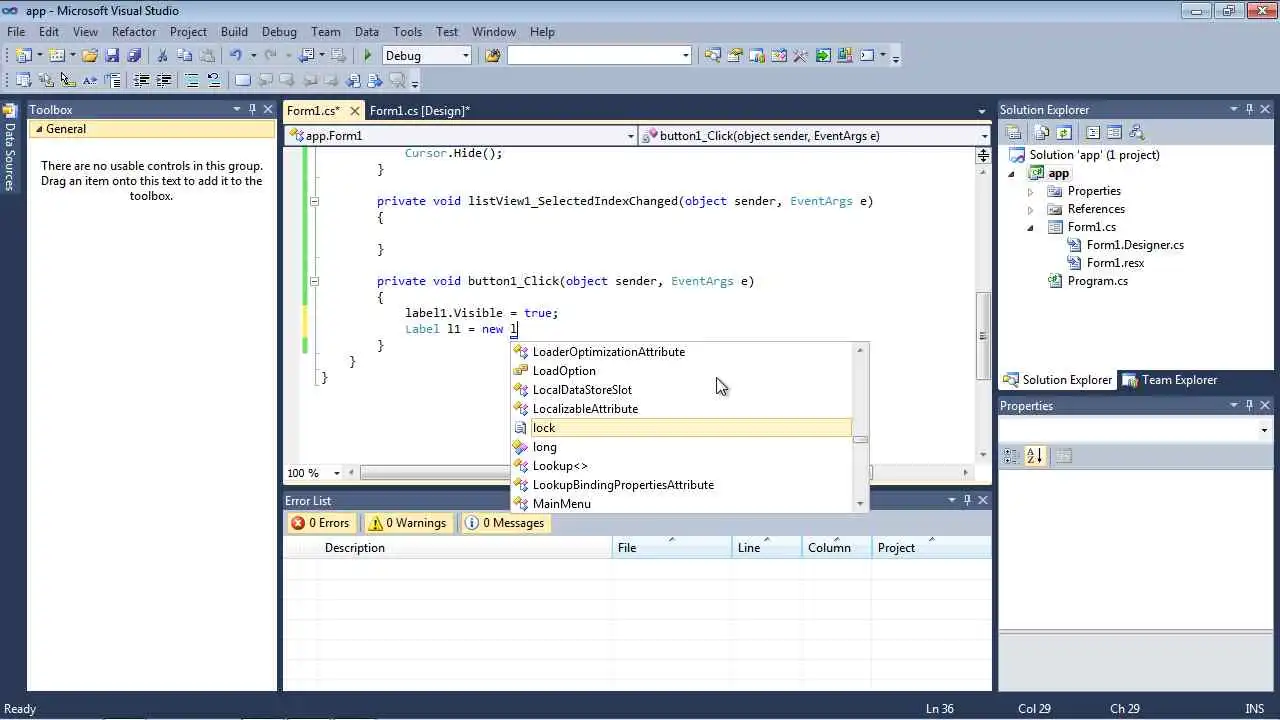Click the Undo arrow icon
The height and width of the screenshot is (720, 1280).
236,56
